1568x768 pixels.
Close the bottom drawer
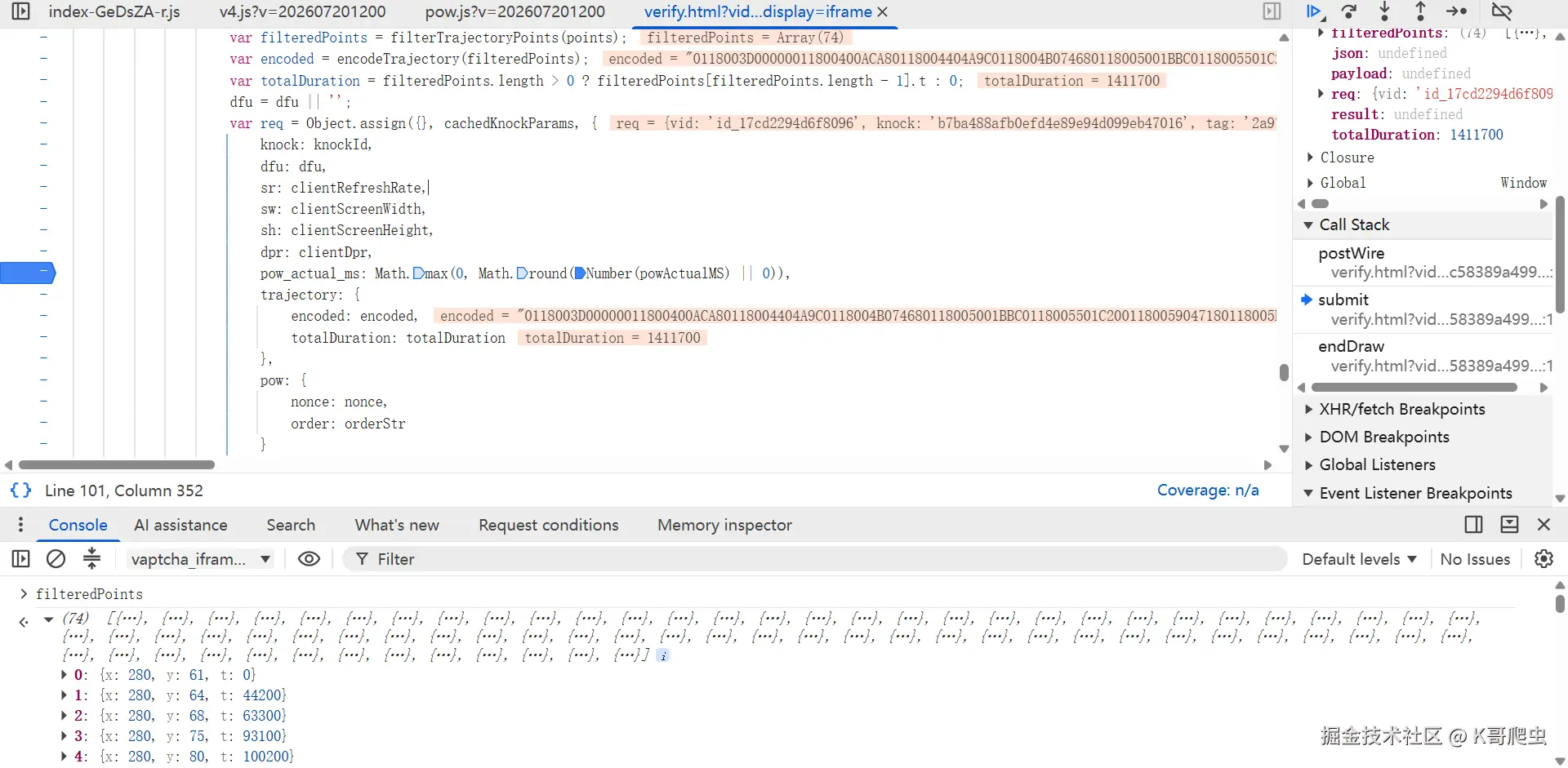pyautogui.click(x=1544, y=525)
